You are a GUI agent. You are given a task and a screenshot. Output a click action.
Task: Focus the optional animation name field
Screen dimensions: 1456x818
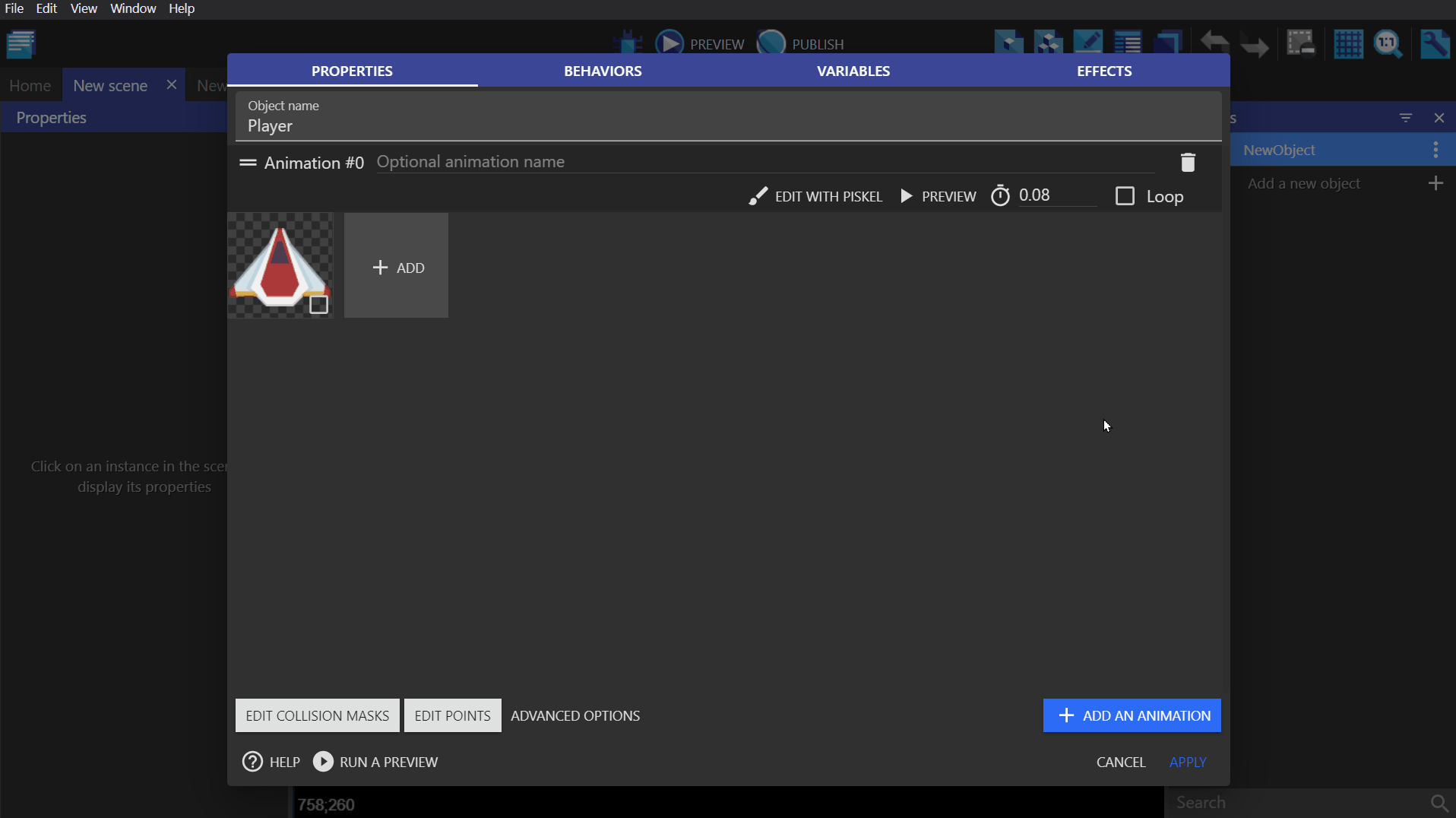760,162
